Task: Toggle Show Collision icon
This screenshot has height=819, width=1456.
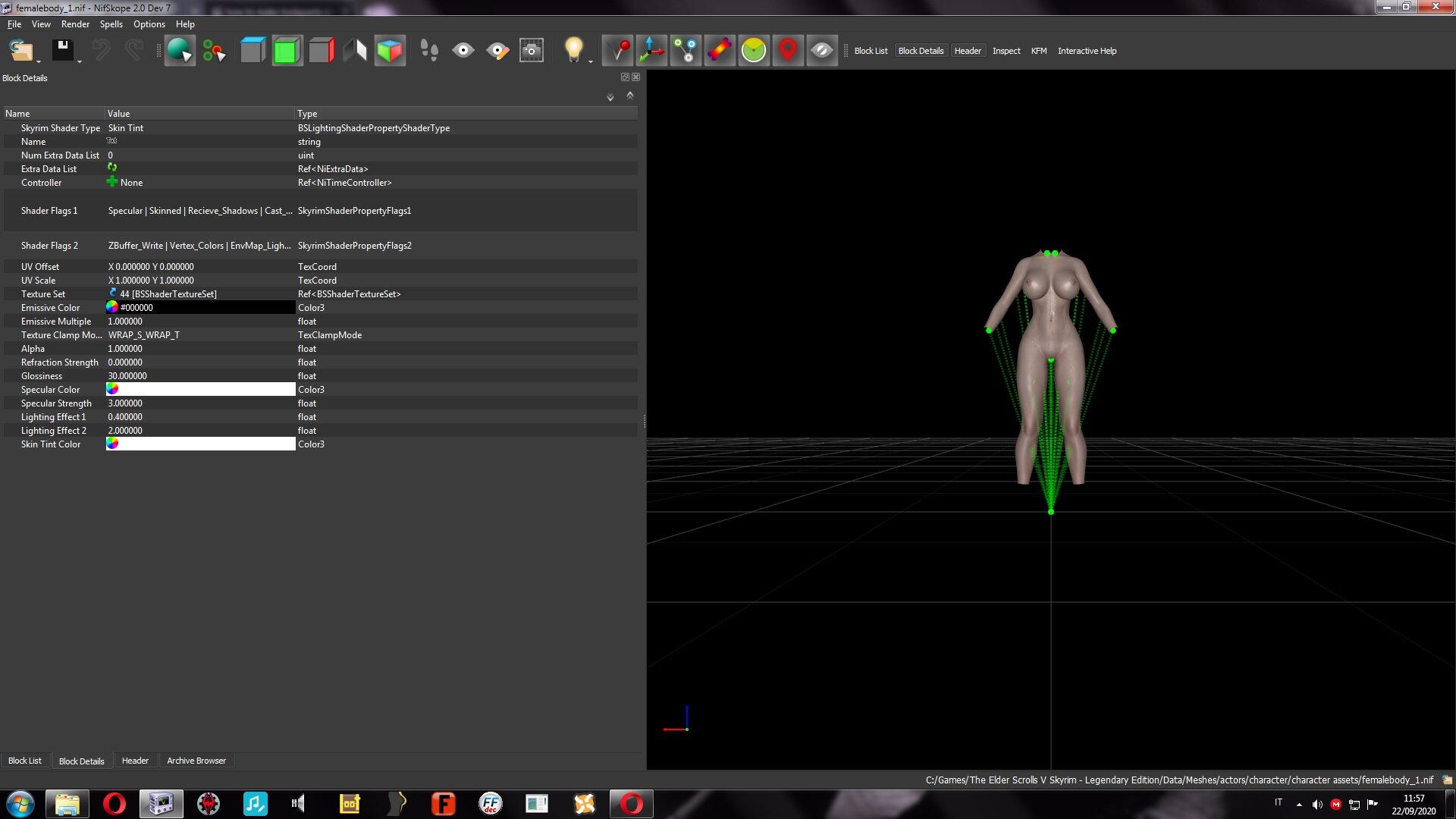Action: tap(720, 51)
